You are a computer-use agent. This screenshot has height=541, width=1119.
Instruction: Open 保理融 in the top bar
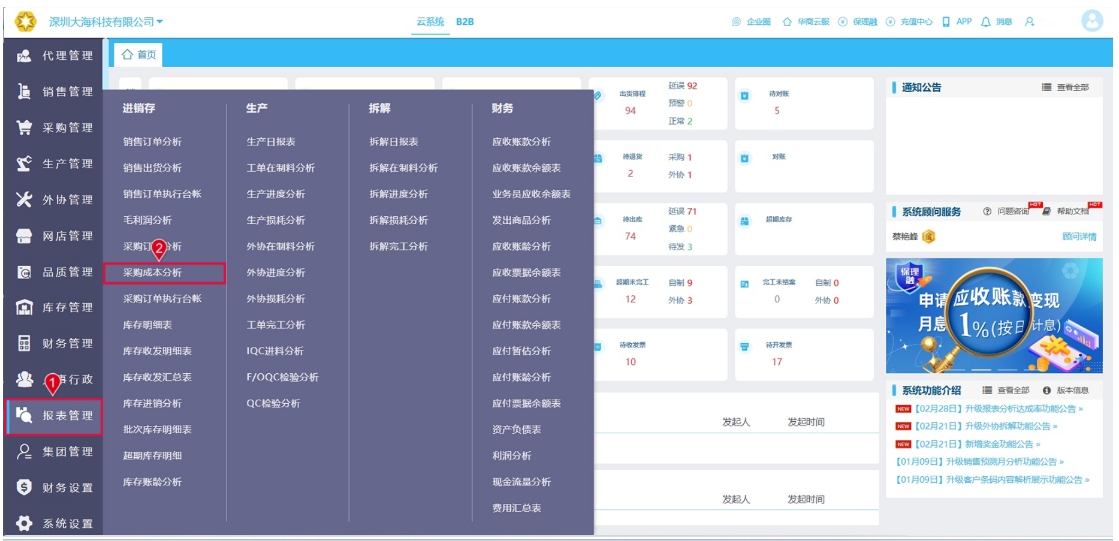(857, 22)
